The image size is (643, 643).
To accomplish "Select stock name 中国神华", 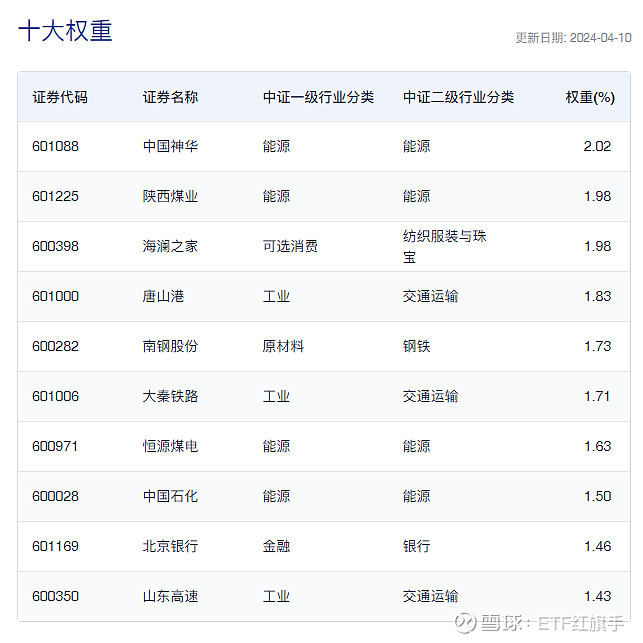I will tap(170, 146).
